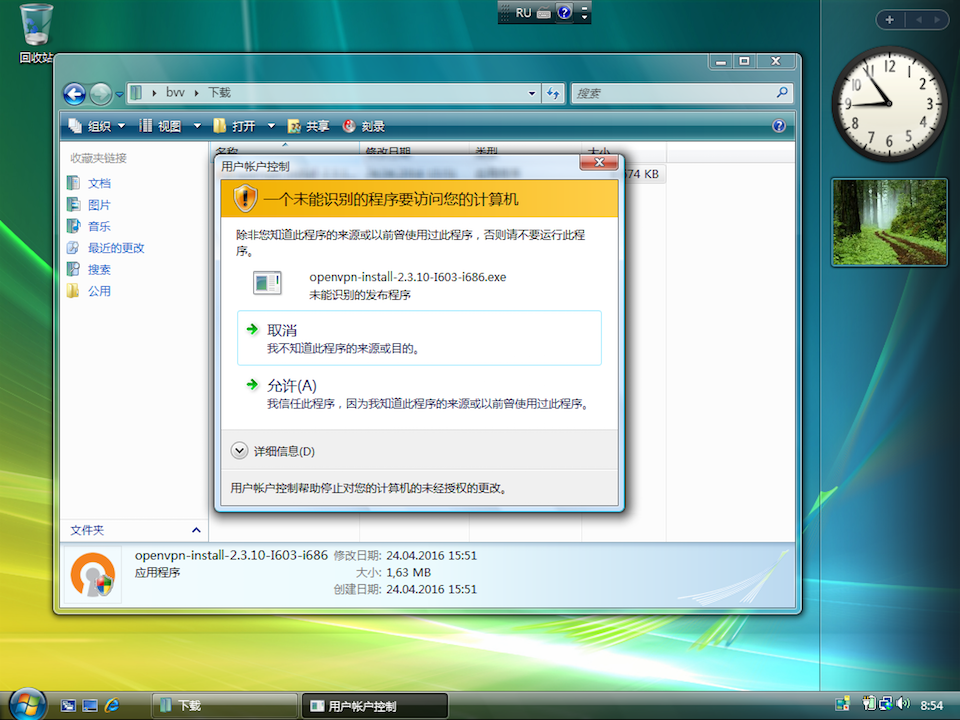Click the 搜索 input field
The image size is (960, 720).
point(682,93)
